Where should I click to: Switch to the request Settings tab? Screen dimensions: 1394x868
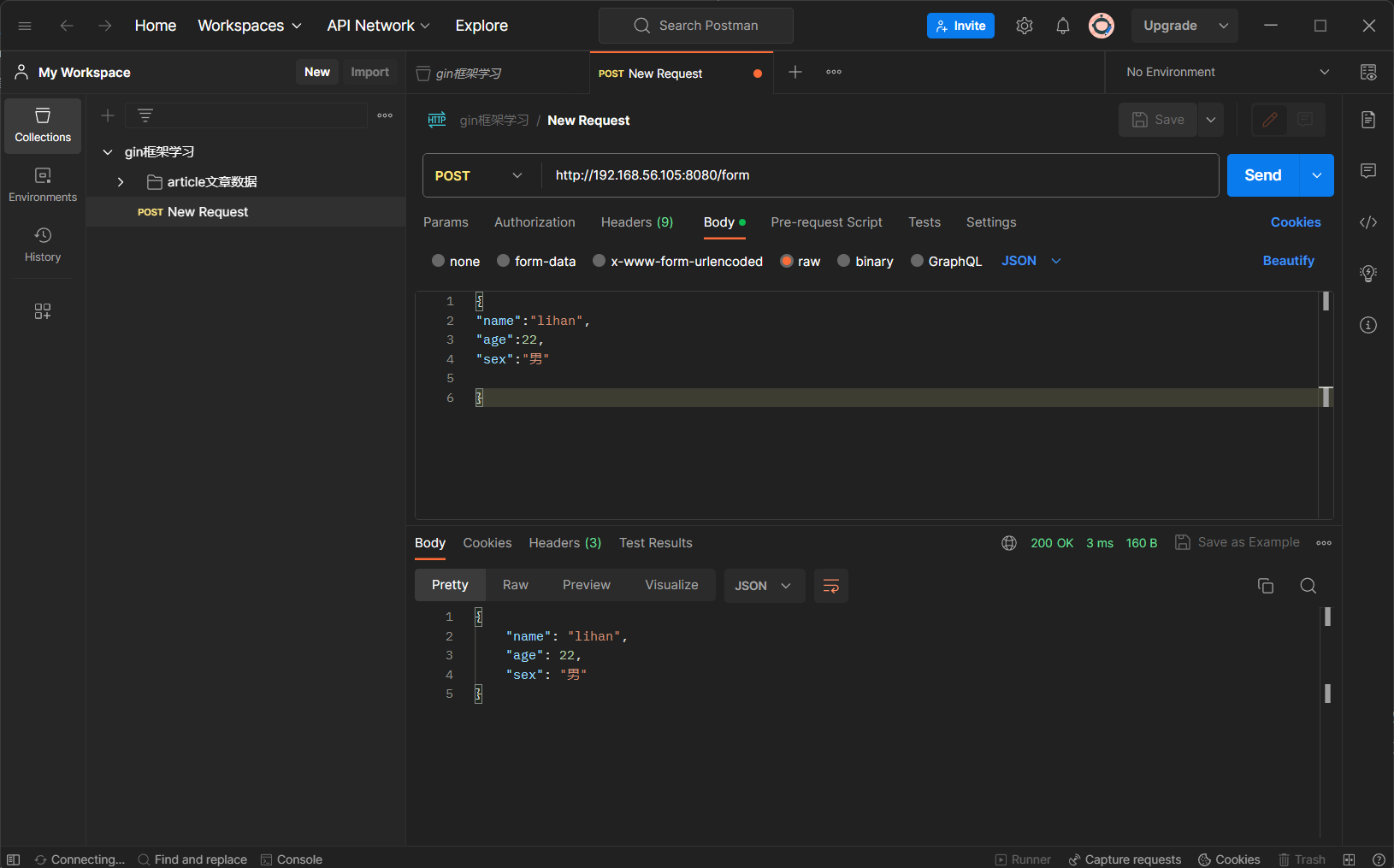click(x=991, y=222)
